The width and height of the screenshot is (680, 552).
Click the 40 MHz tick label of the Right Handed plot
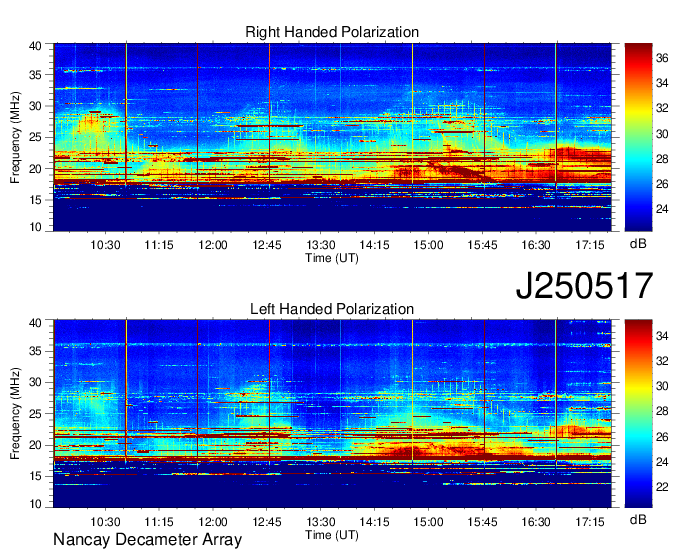(x=35, y=46)
